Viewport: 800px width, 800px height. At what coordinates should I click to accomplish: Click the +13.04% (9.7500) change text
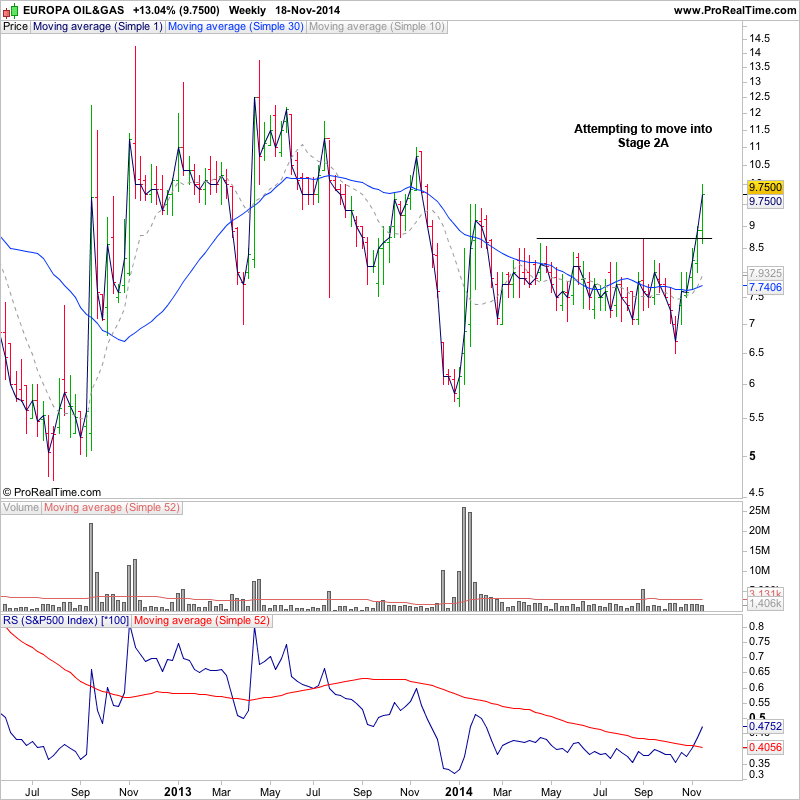(176, 10)
